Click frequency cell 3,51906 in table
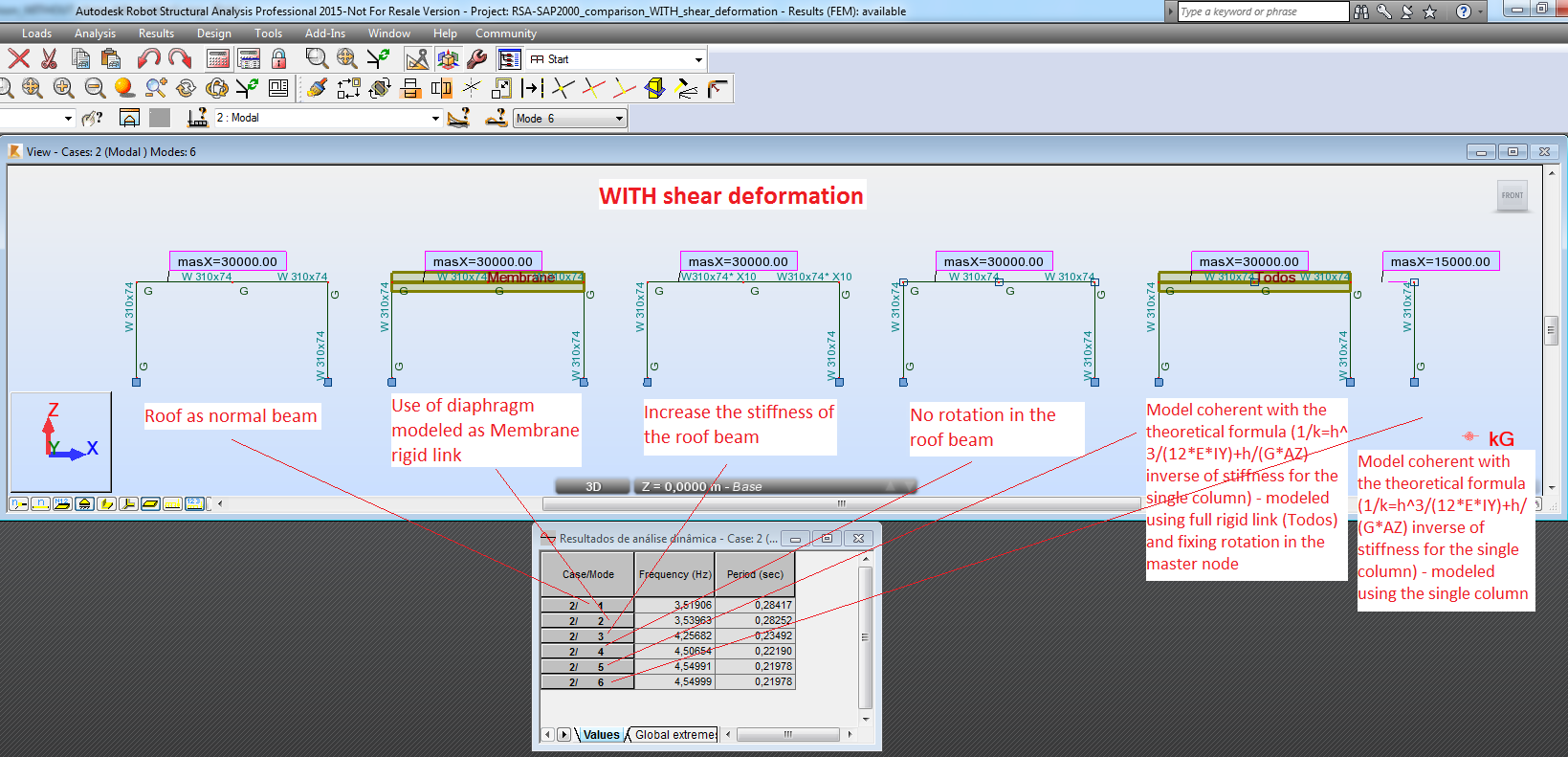The image size is (1568, 757). click(674, 605)
